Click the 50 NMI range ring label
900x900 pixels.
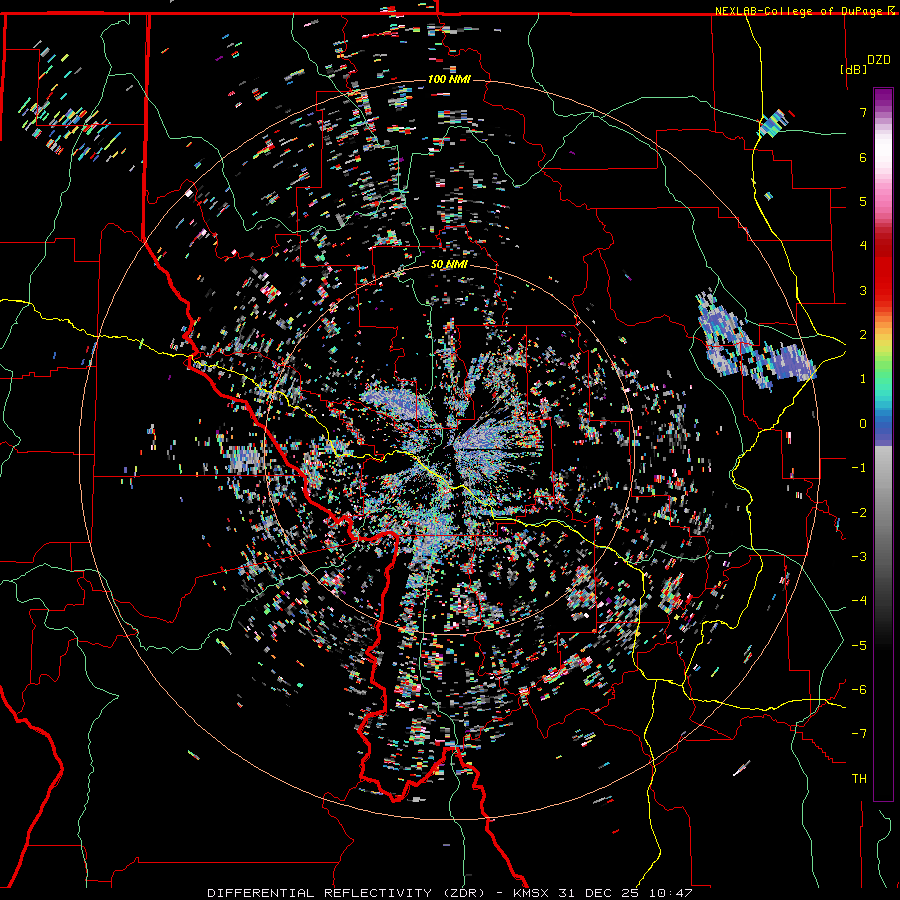(449, 265)
